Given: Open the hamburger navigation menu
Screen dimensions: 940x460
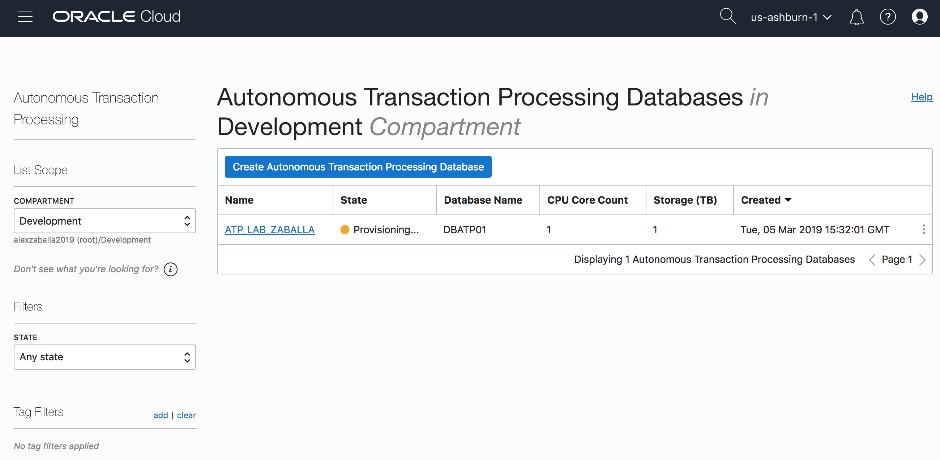Looking at the screenshot, I should tap(26, 17).
